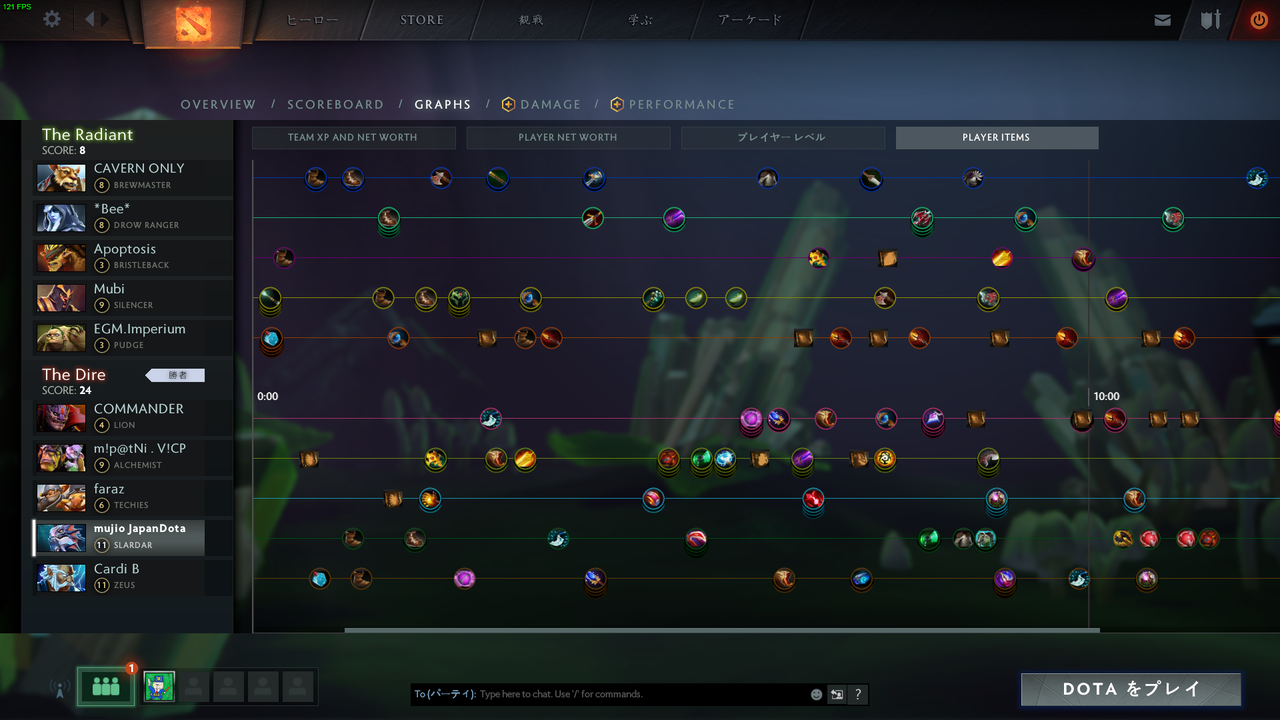Screen dimensions: 1280x720
Task: Select the Brewmaster hero portrait
Action: coord(61,177)
